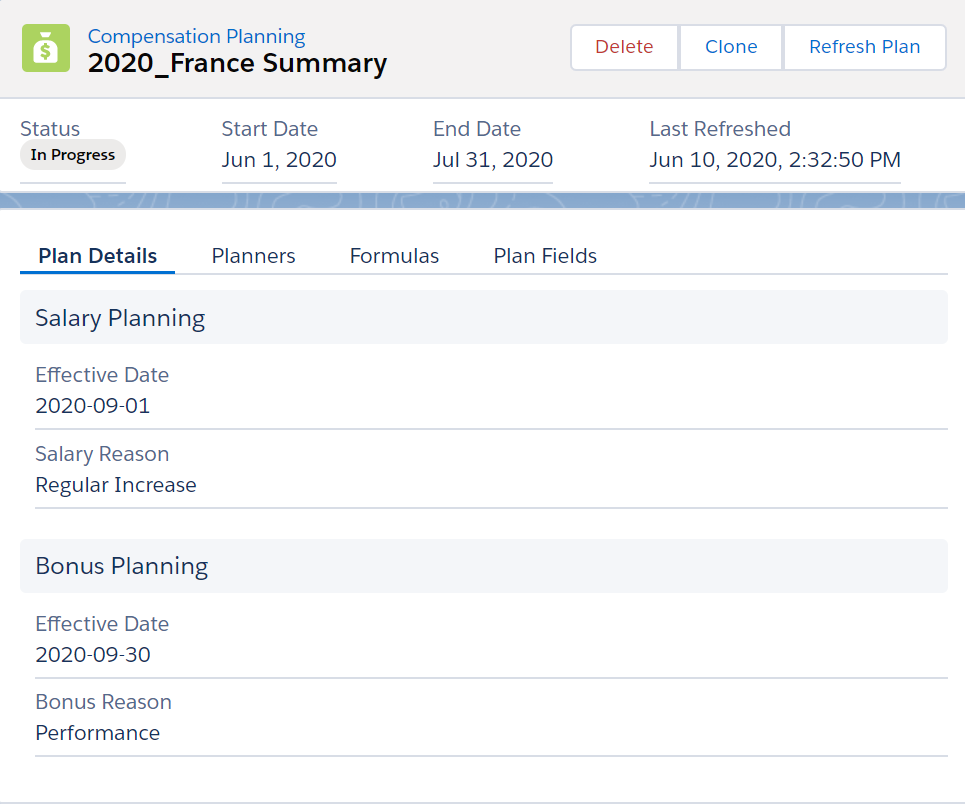Select the Performance bonus reason value
Screen dimensions: 965x804
[x=98, y=733]
